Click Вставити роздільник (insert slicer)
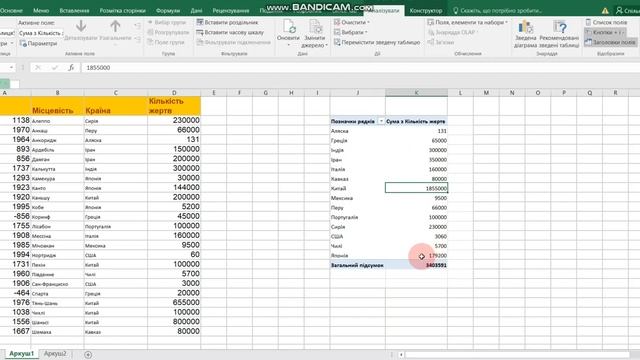 (227, 22)
